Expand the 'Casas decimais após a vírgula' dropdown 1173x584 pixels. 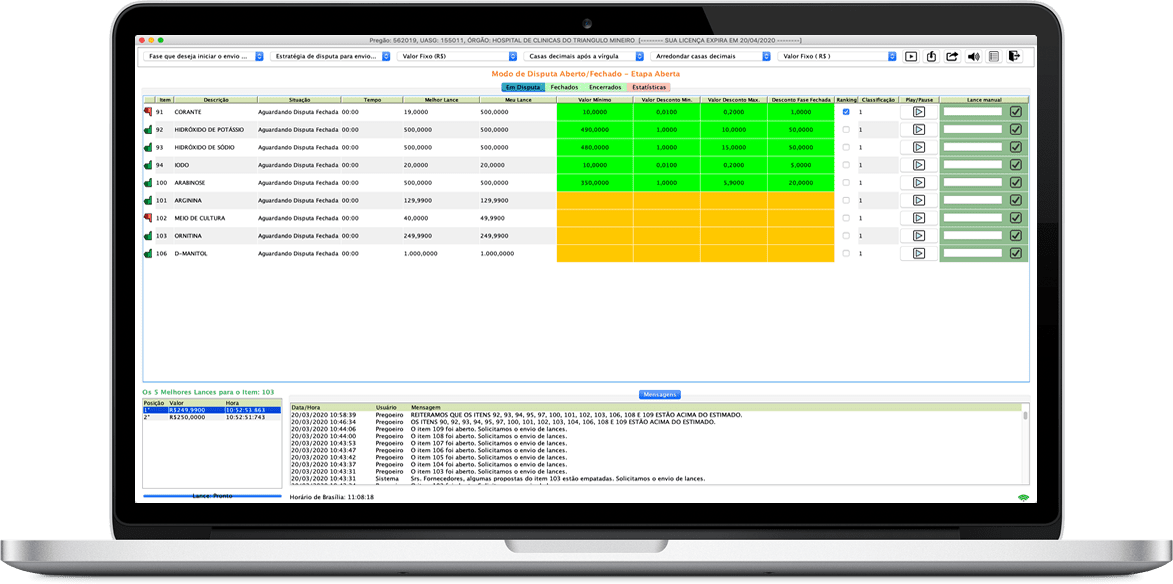coord(584,56)
